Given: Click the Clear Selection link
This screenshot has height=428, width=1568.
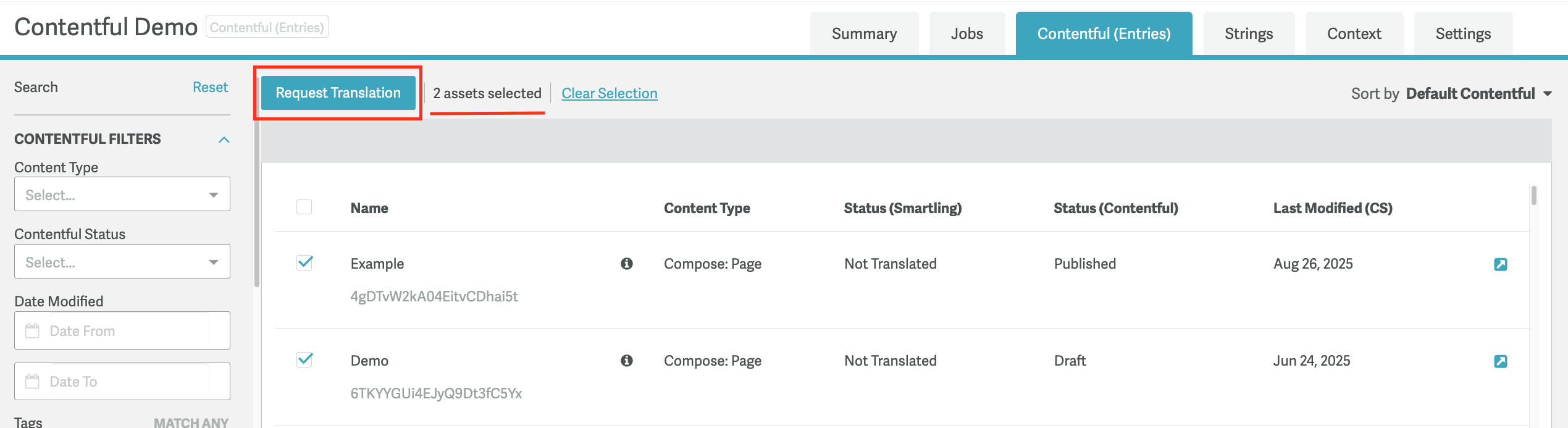Looking at the screenshot, I should [x=609, y=93].
